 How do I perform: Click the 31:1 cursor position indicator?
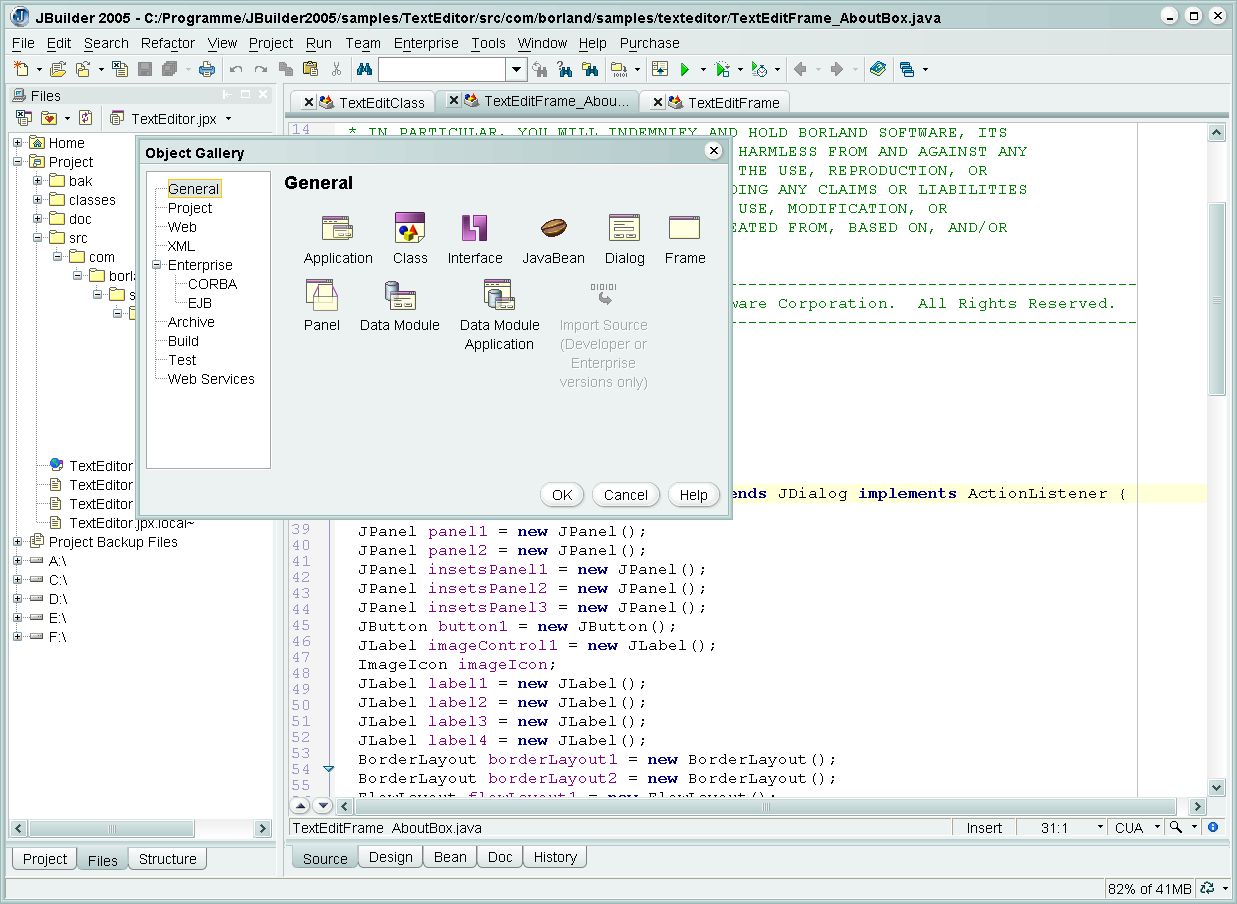[1055, 828]
